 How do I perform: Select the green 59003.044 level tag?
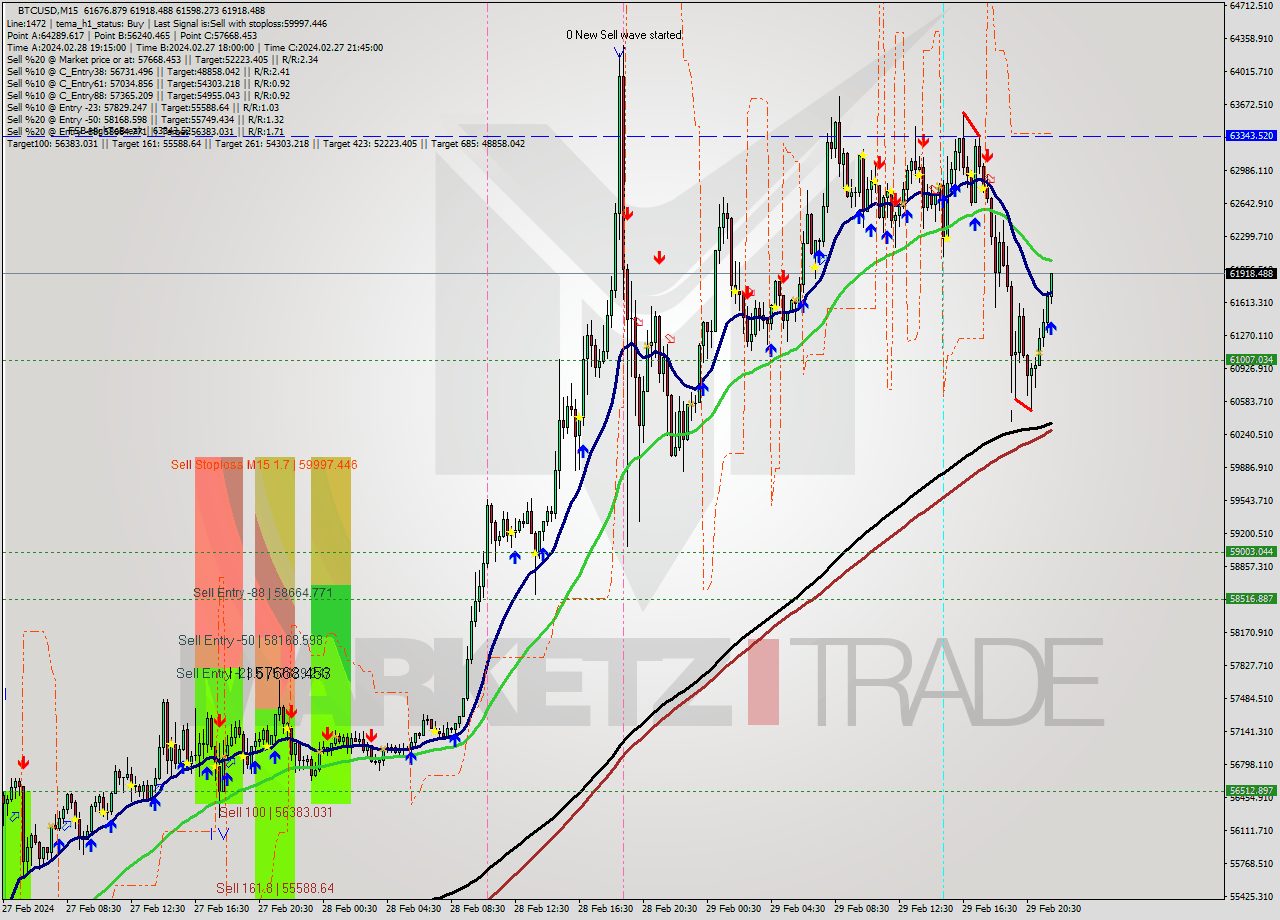coord(1250,552)
